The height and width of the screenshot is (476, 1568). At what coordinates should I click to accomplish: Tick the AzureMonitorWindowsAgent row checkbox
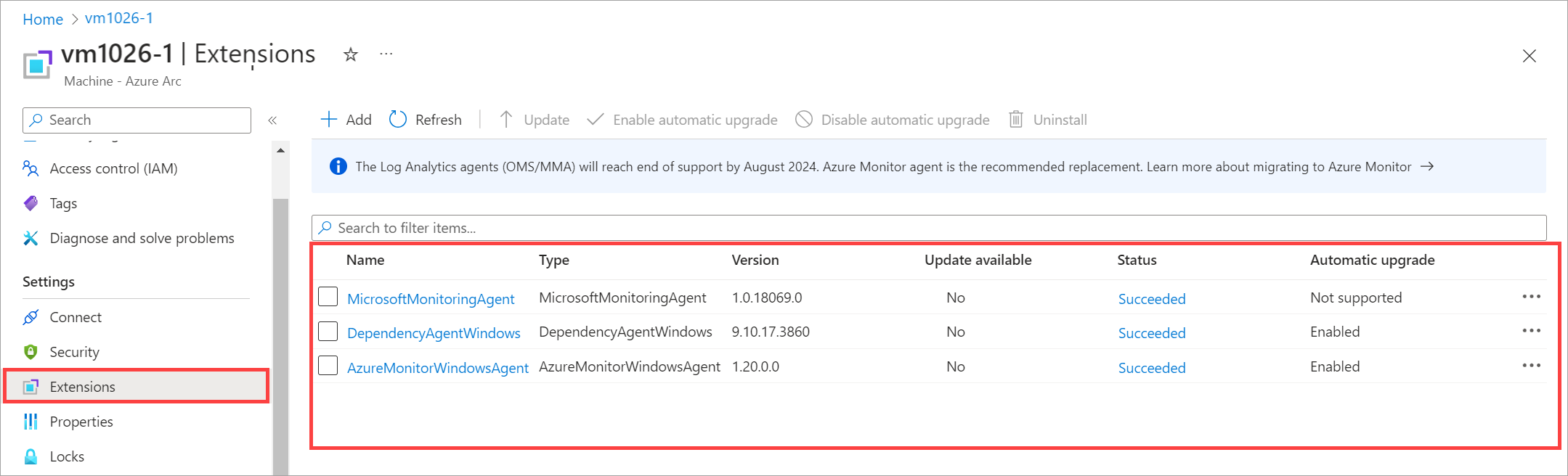pyautogui.click(x=328, y=366)
